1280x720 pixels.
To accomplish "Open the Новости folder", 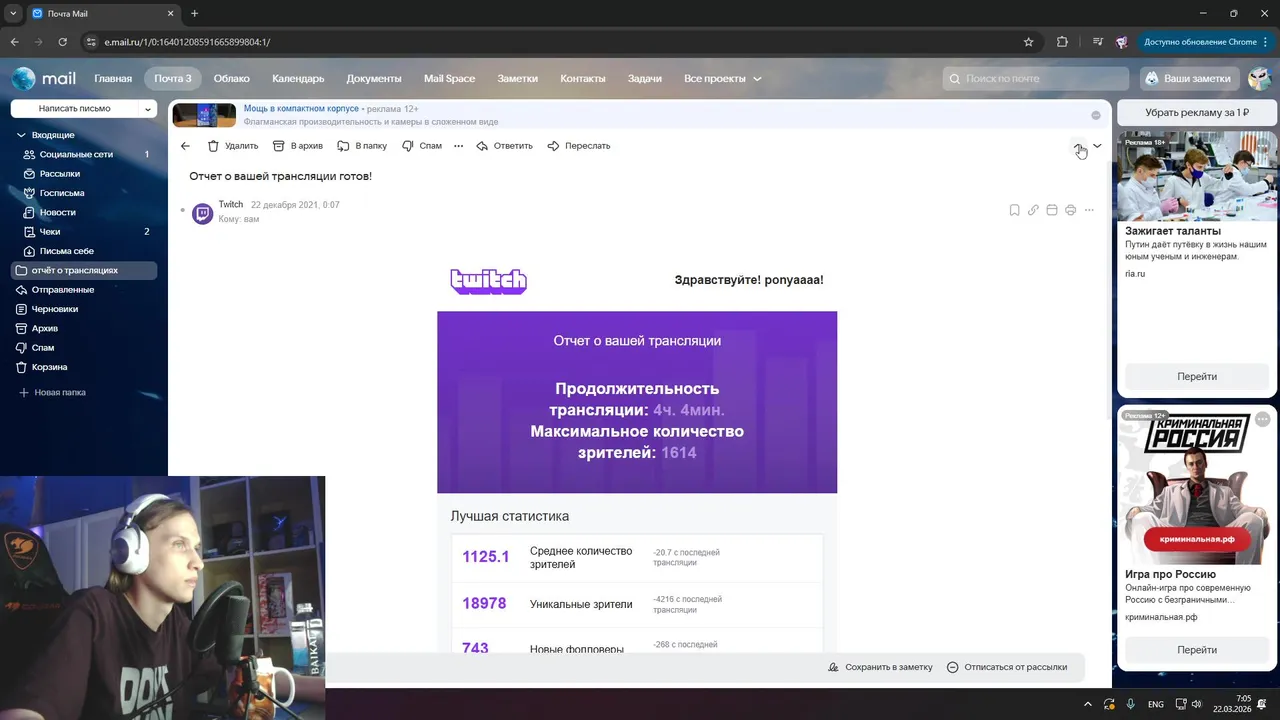I will click(84, 212).
